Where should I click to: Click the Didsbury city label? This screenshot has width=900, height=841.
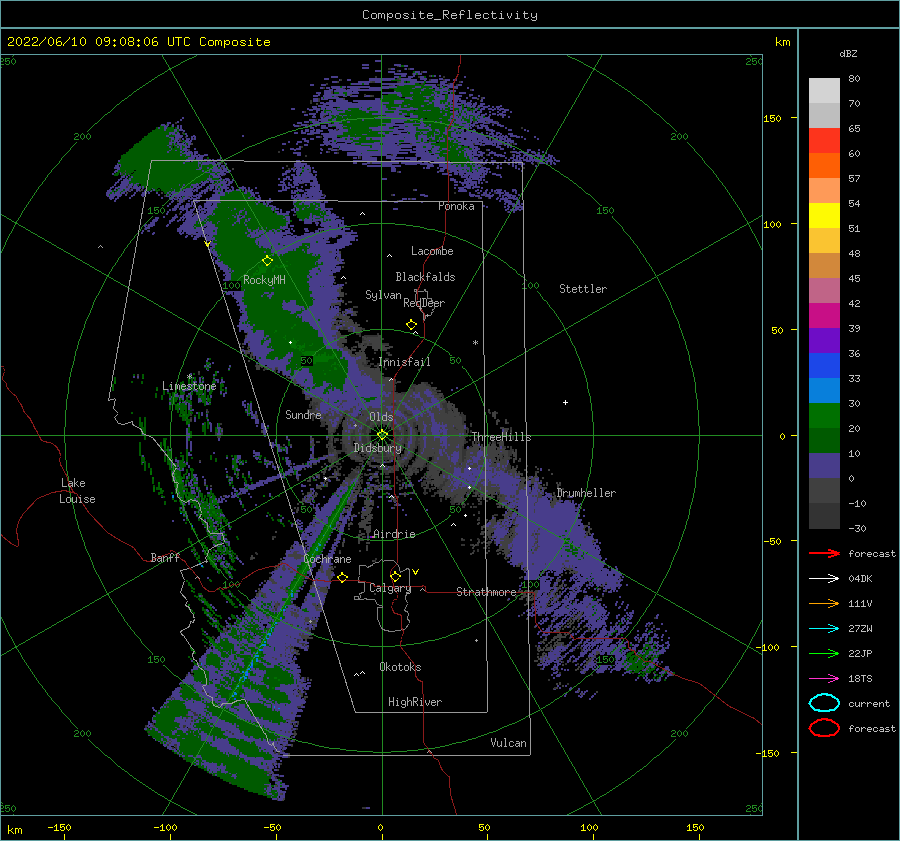point(378,448)
